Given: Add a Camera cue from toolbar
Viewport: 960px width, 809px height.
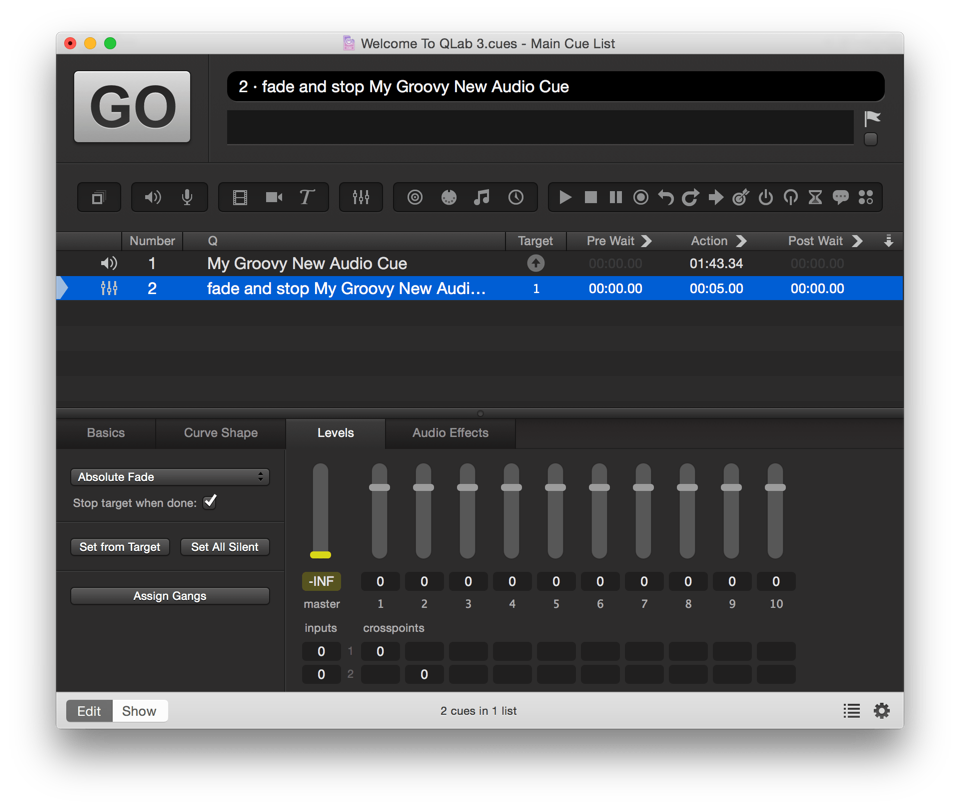Looking at the screenshot, I should [273, 198].
